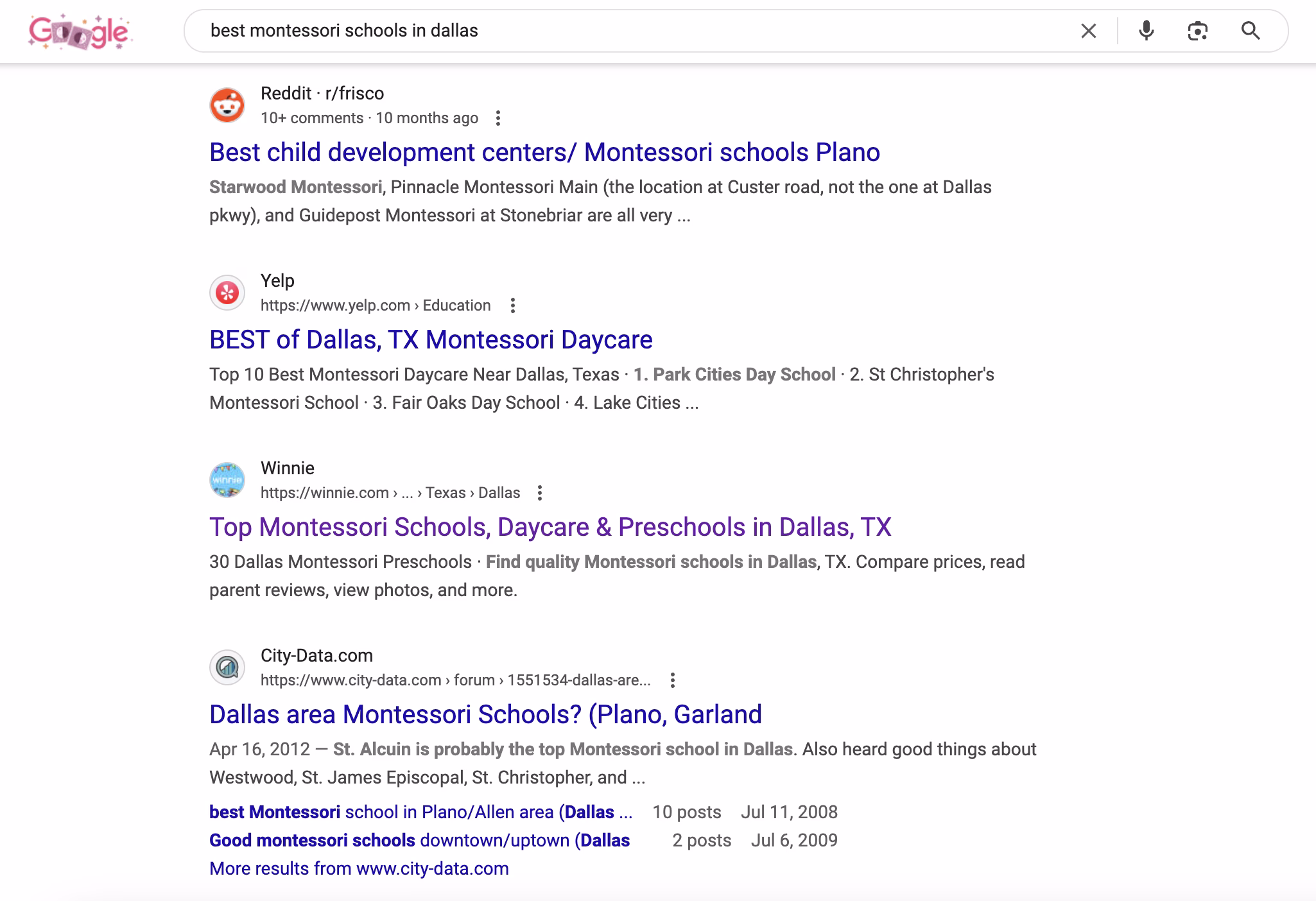Click the City-Data.com site name

(x=316, y=656)
